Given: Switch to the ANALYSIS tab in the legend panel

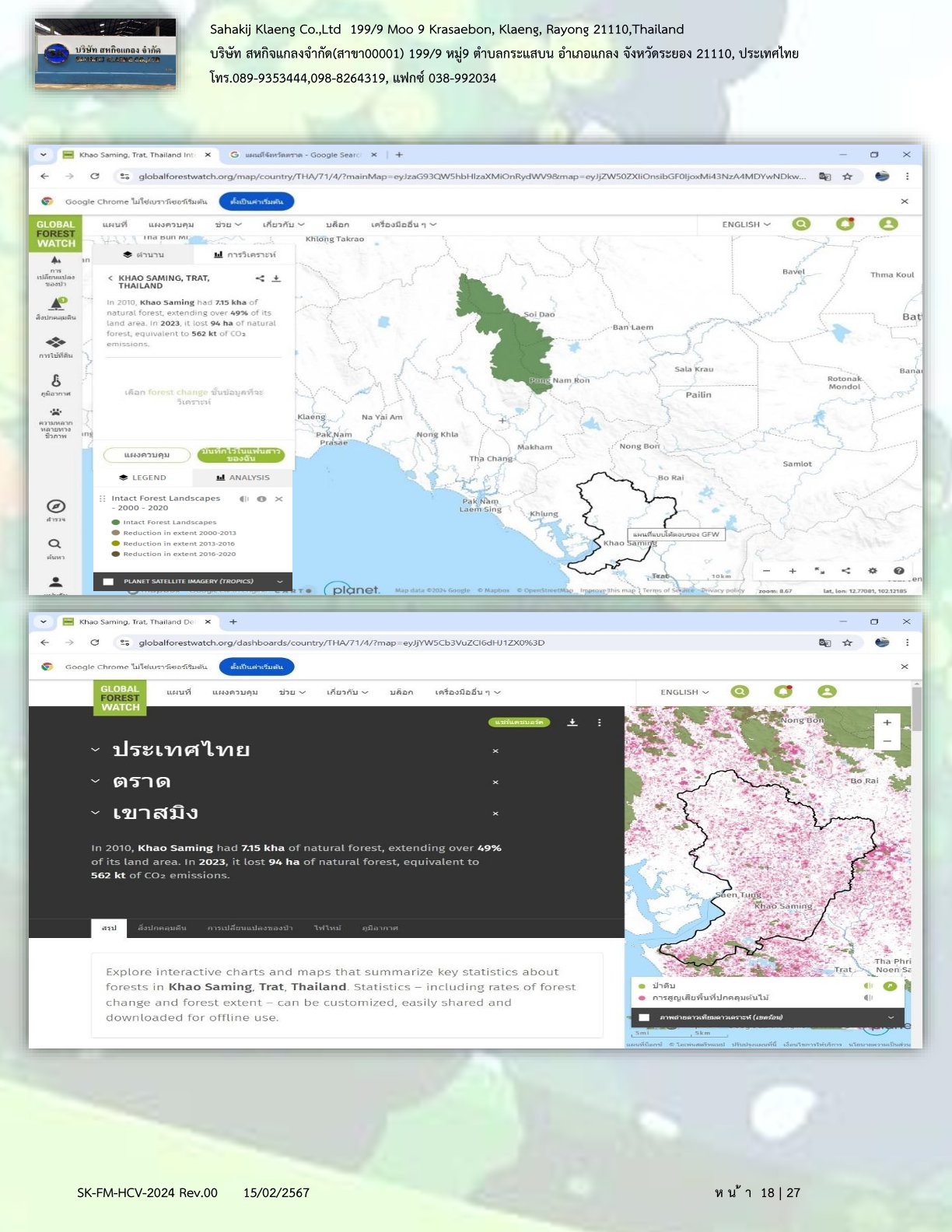Looking at the screenshot, I should coord(243,478).
